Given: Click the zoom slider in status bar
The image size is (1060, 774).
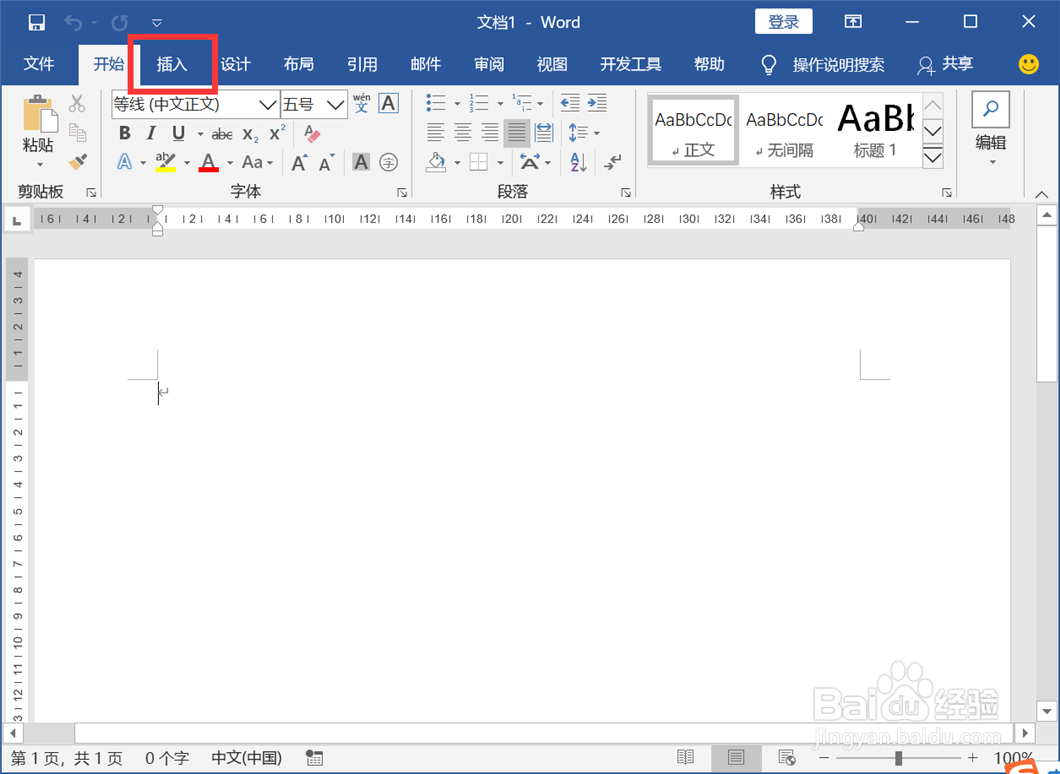Looking at the screenshot, I should (x=897, y=757).
